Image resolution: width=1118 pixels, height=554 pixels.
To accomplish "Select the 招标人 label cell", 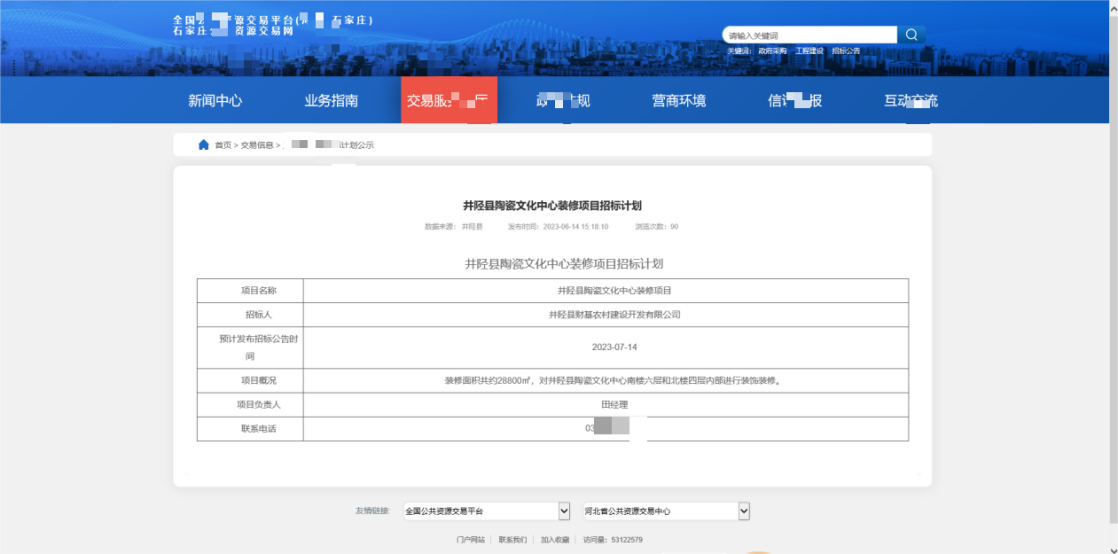I will [x=250, y=314].
